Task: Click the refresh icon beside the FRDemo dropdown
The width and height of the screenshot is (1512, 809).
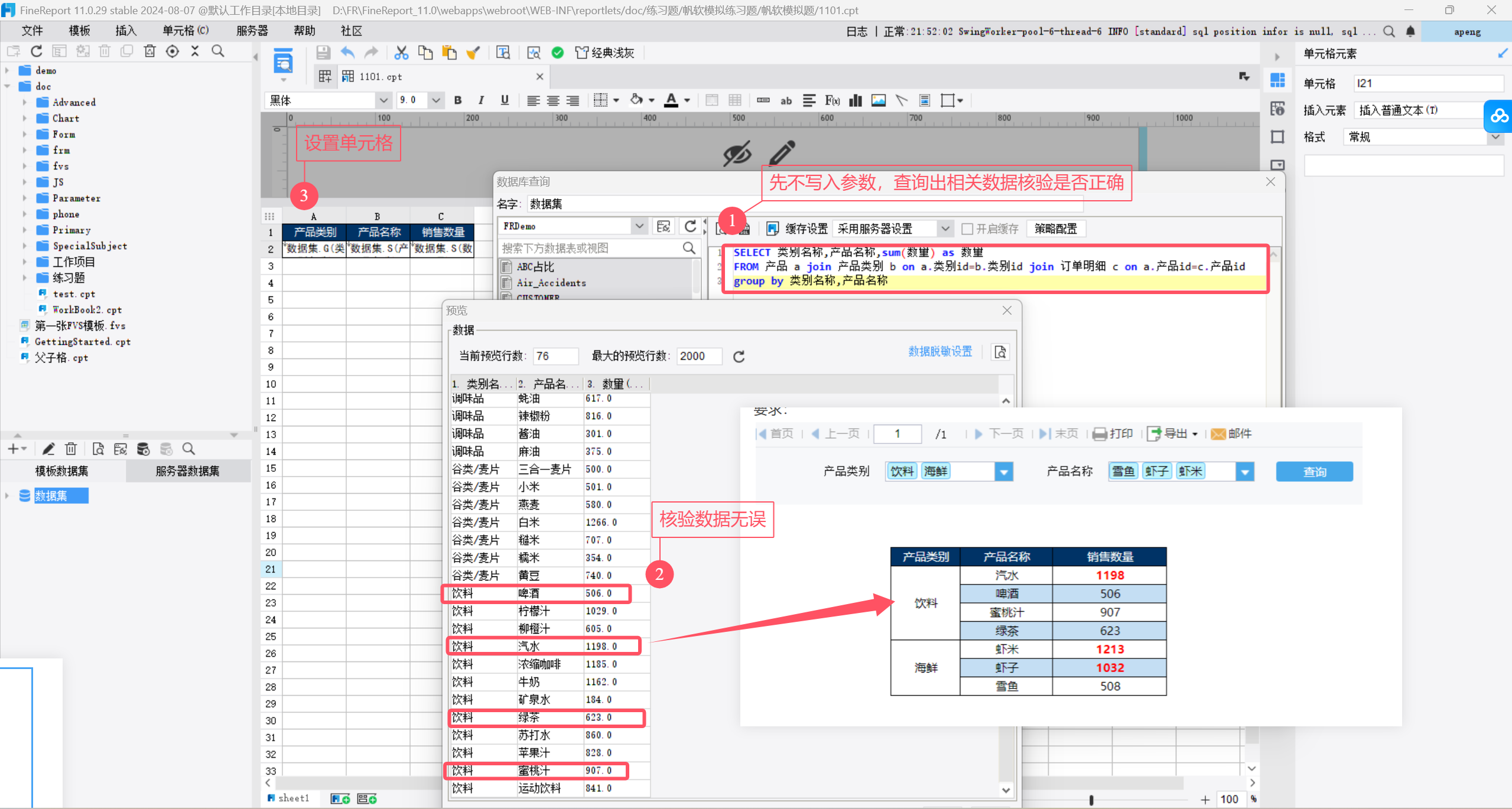Action: coord(690,226)
